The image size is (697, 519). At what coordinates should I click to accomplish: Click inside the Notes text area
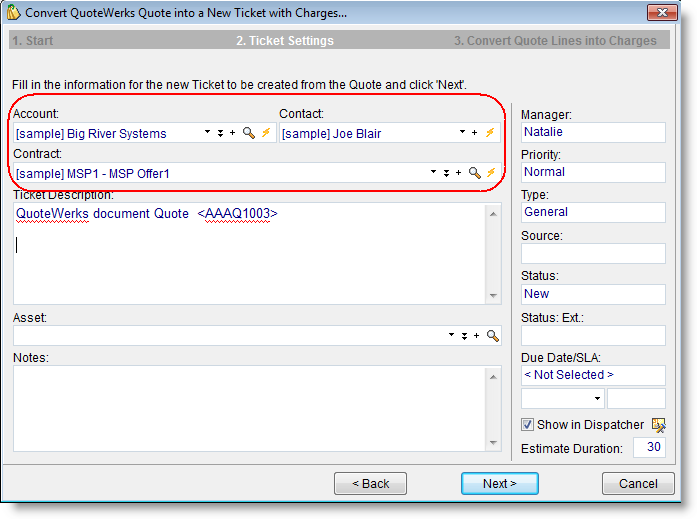(250, 408)
